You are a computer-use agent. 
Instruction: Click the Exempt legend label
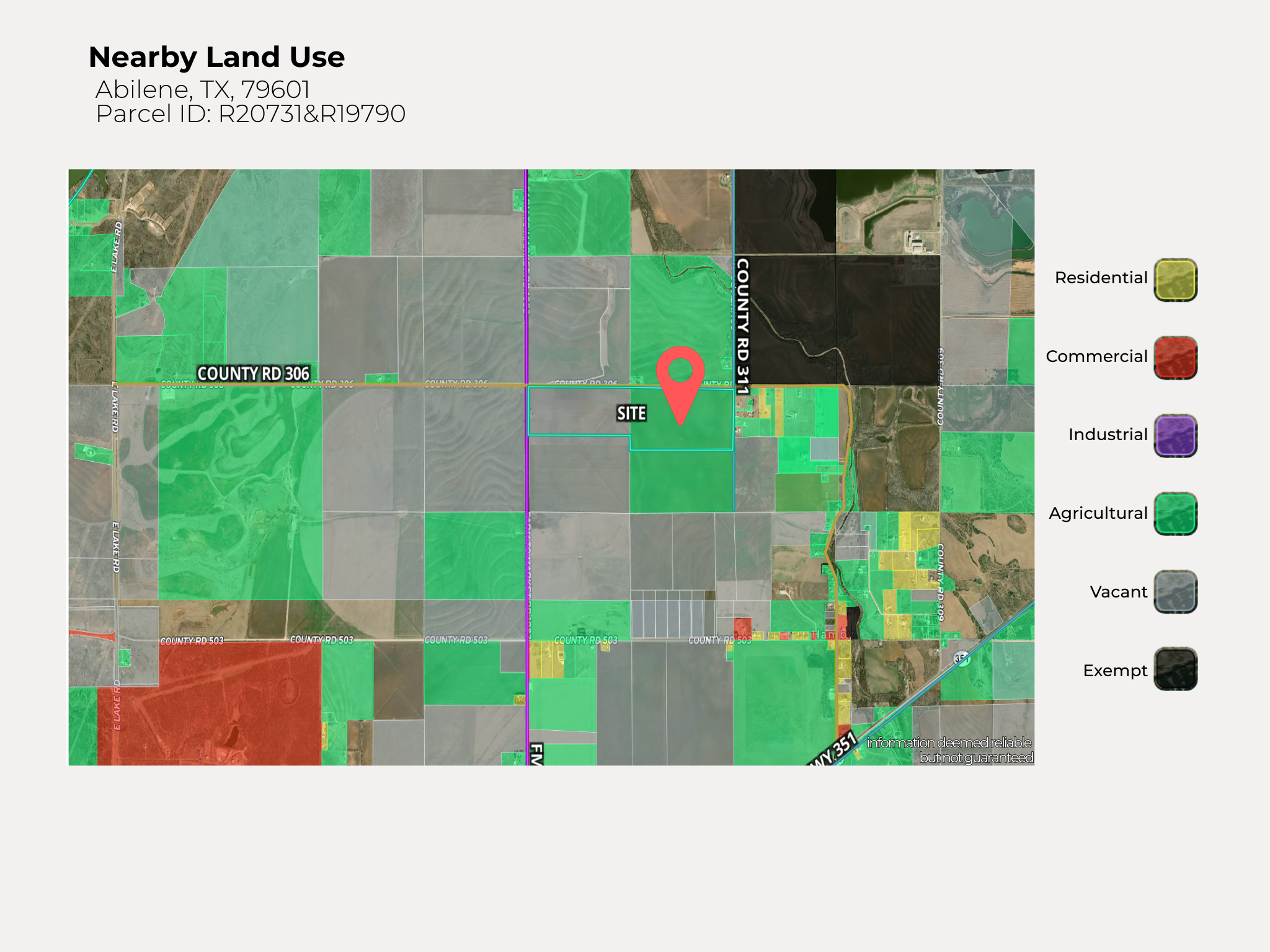[1115, 671]
